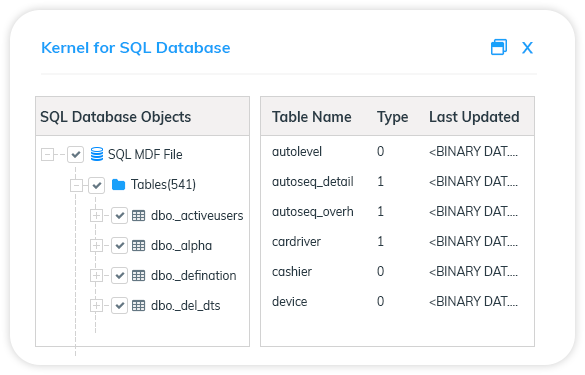Click the Type value for autoseq_detail
The image size is (585, 375).
tap(380, 182)
